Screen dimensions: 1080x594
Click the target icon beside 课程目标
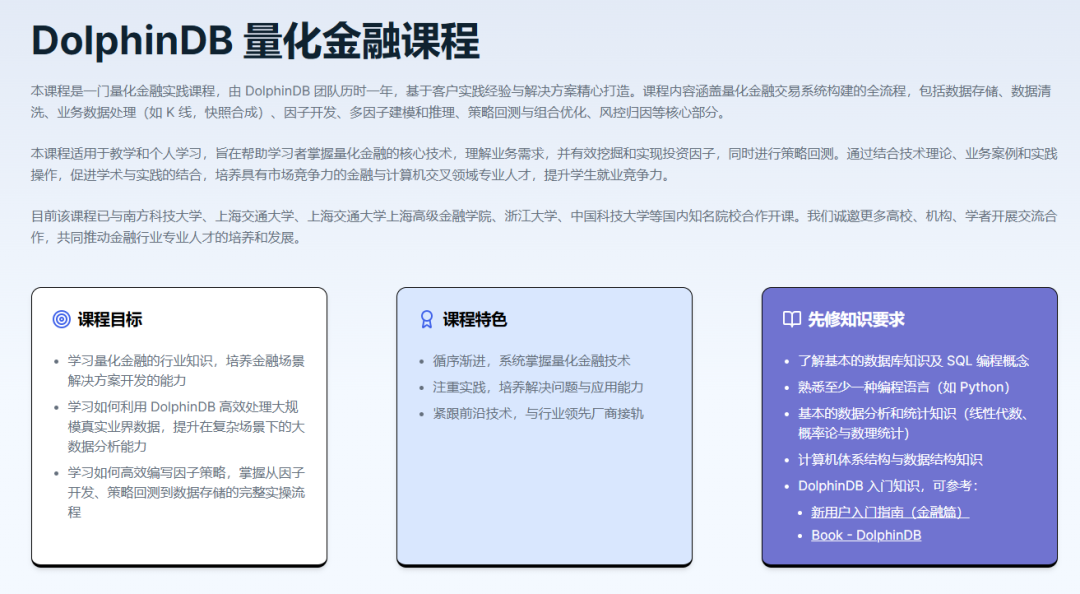(62, 319)
